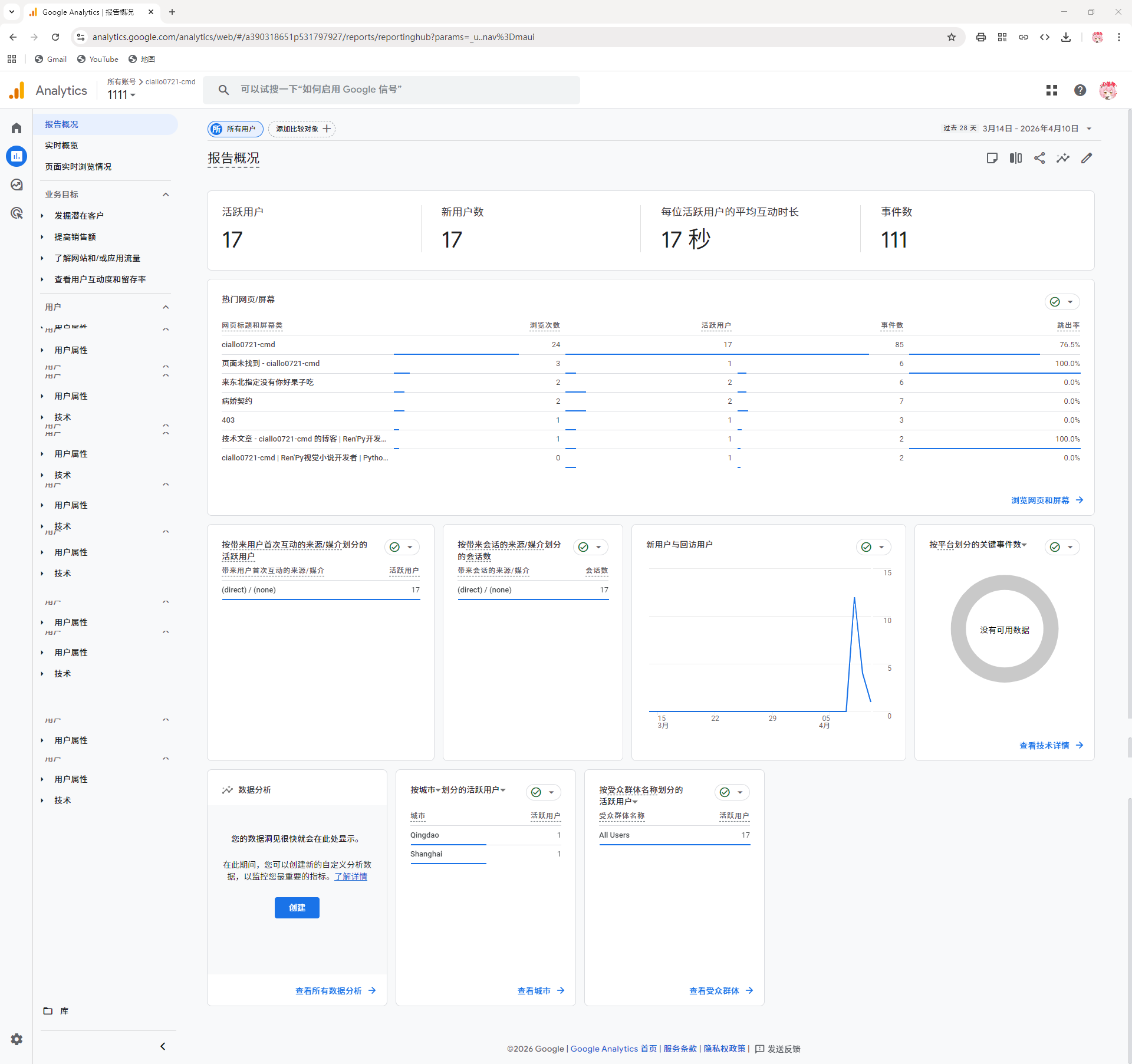This screenshot has width=1132, height=1064.
Task: Open the Google apps grid icon
Action: (1052, 90)
